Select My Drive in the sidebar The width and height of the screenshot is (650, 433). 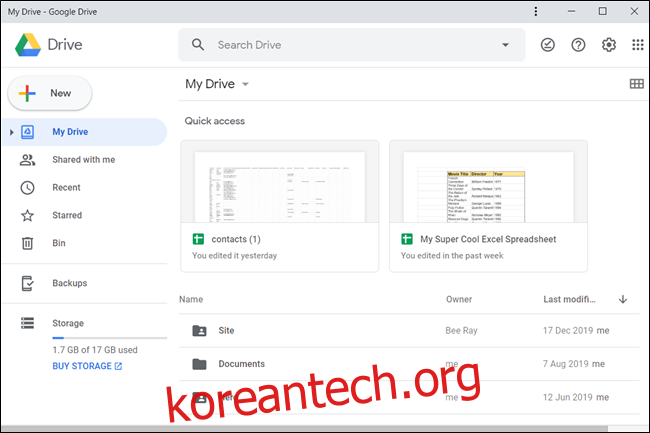pyautogui.click(x=85, y=132)
